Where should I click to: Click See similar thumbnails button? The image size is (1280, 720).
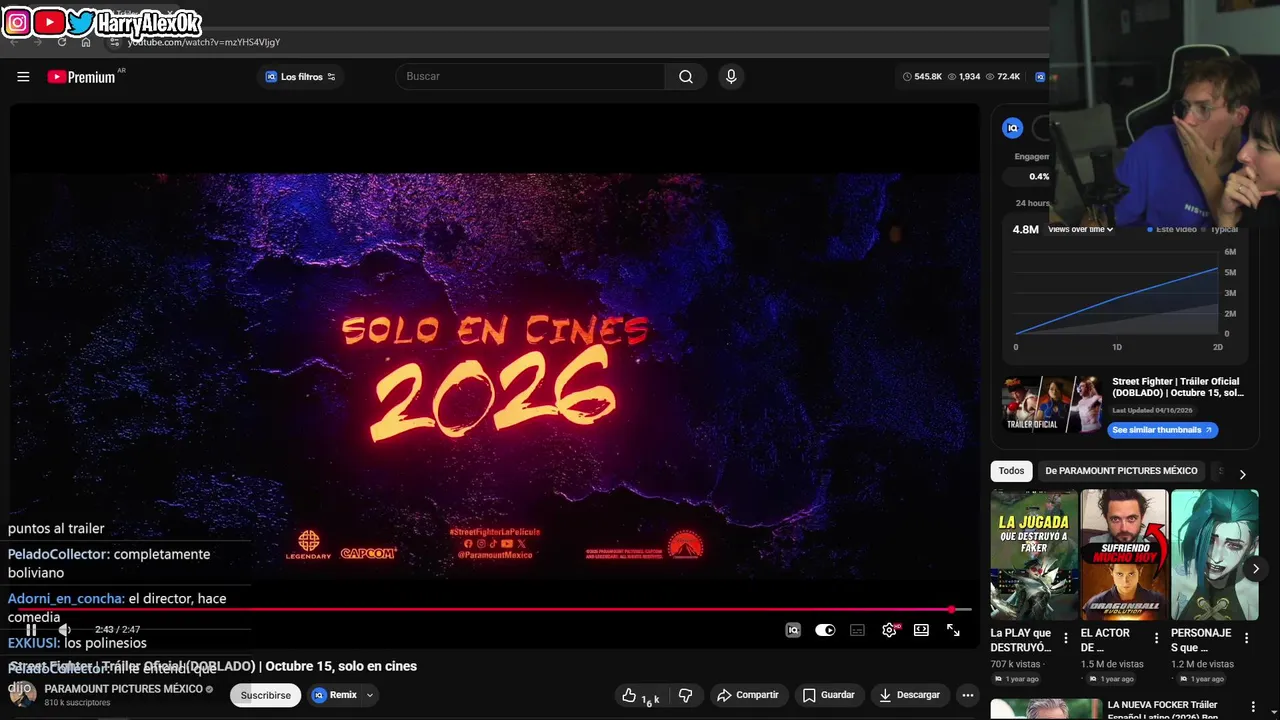click(1162, 430)
